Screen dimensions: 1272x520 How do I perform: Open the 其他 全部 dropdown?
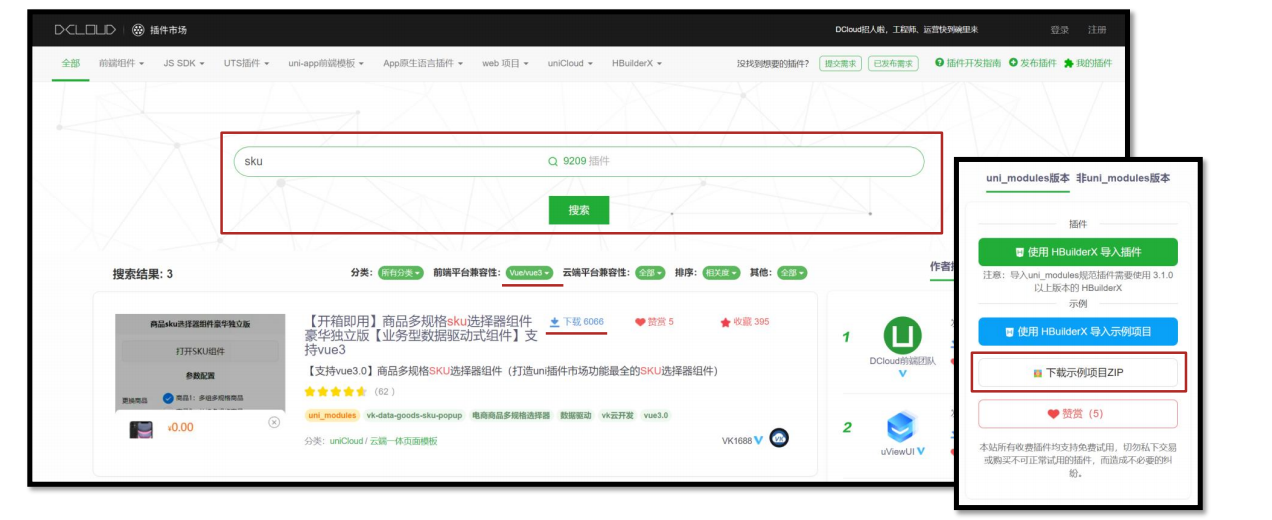tap(792, 272)
